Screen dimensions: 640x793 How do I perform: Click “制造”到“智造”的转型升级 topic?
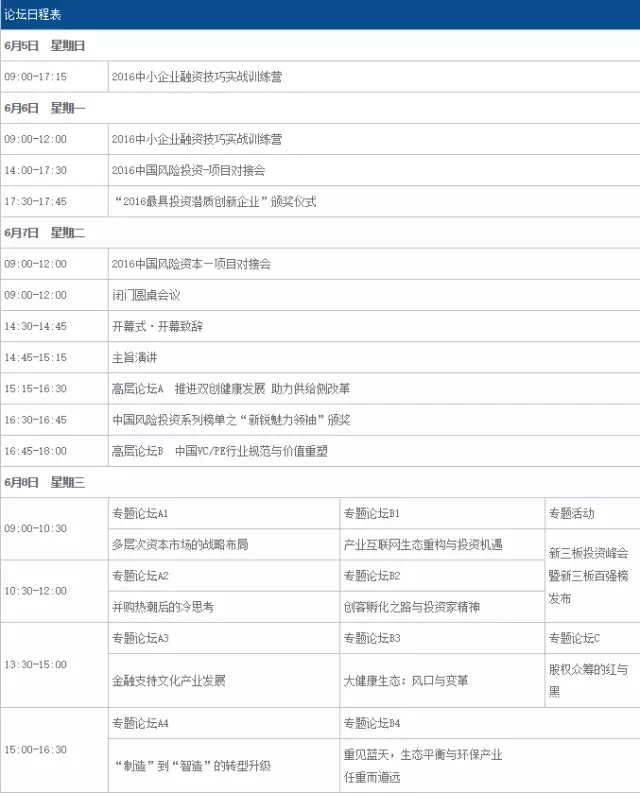[191, 766]
